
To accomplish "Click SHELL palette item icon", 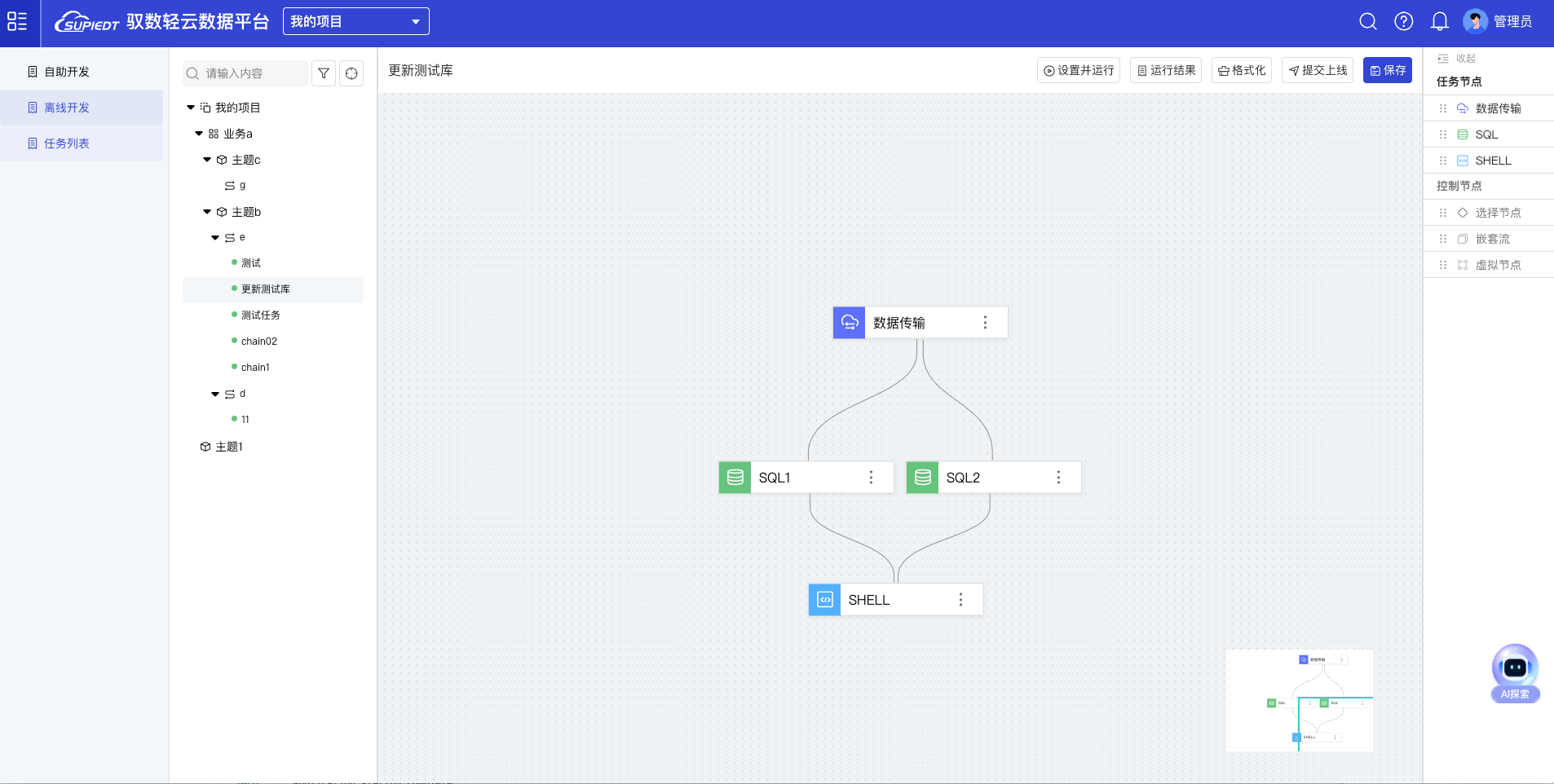I will click(1463, 161).
